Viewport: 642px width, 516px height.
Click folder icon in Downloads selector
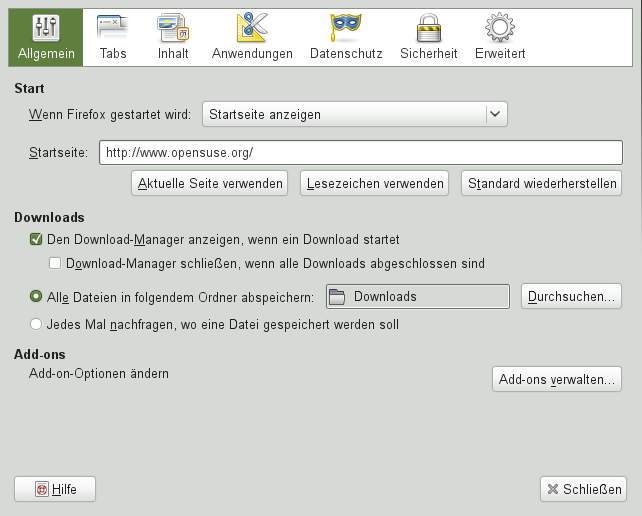[x=337, y=297]
